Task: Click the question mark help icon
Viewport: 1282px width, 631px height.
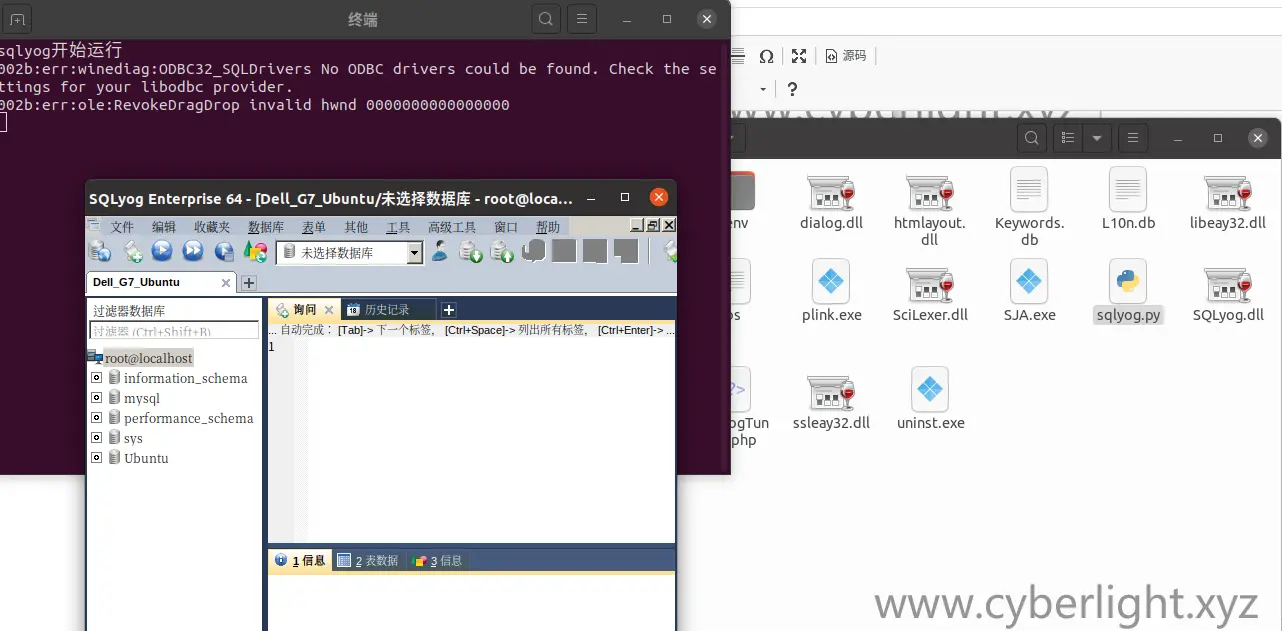Action: (791, 89)
